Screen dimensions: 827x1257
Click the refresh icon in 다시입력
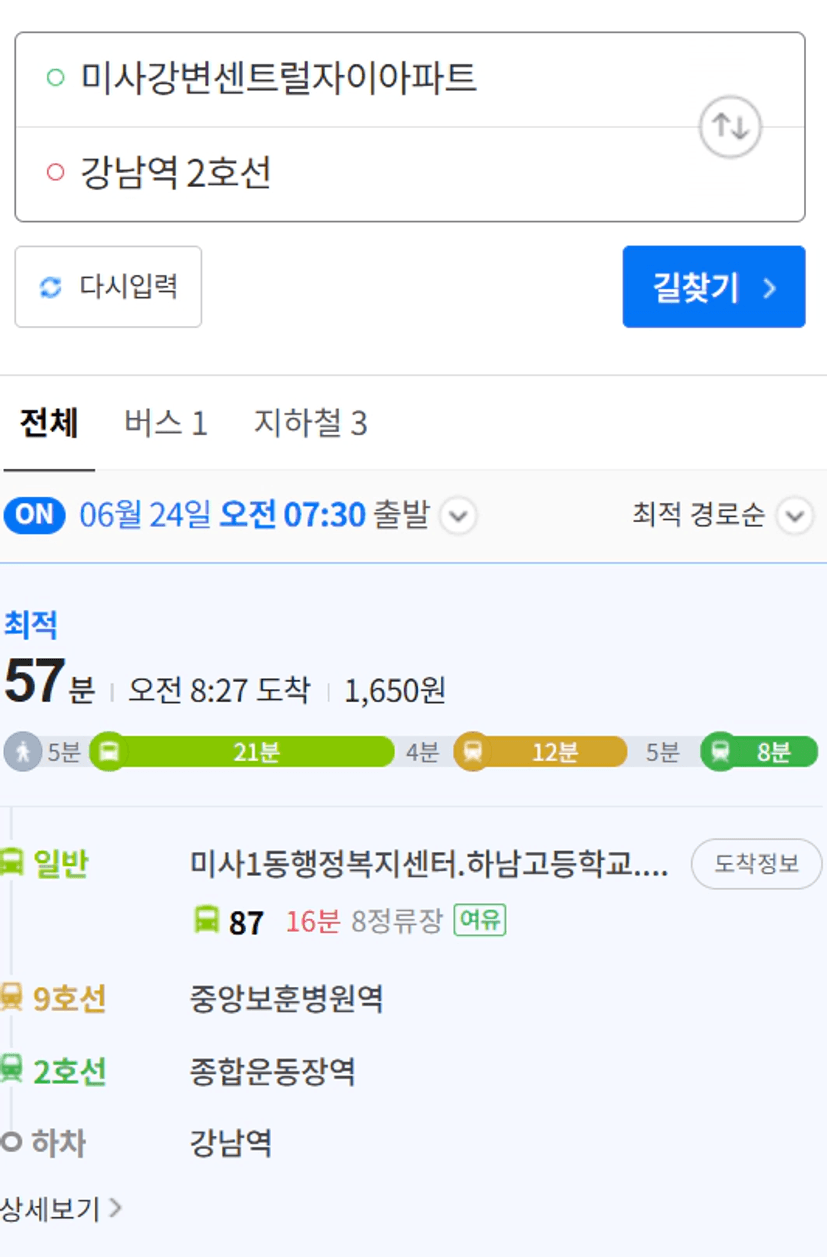pos(50,288)
